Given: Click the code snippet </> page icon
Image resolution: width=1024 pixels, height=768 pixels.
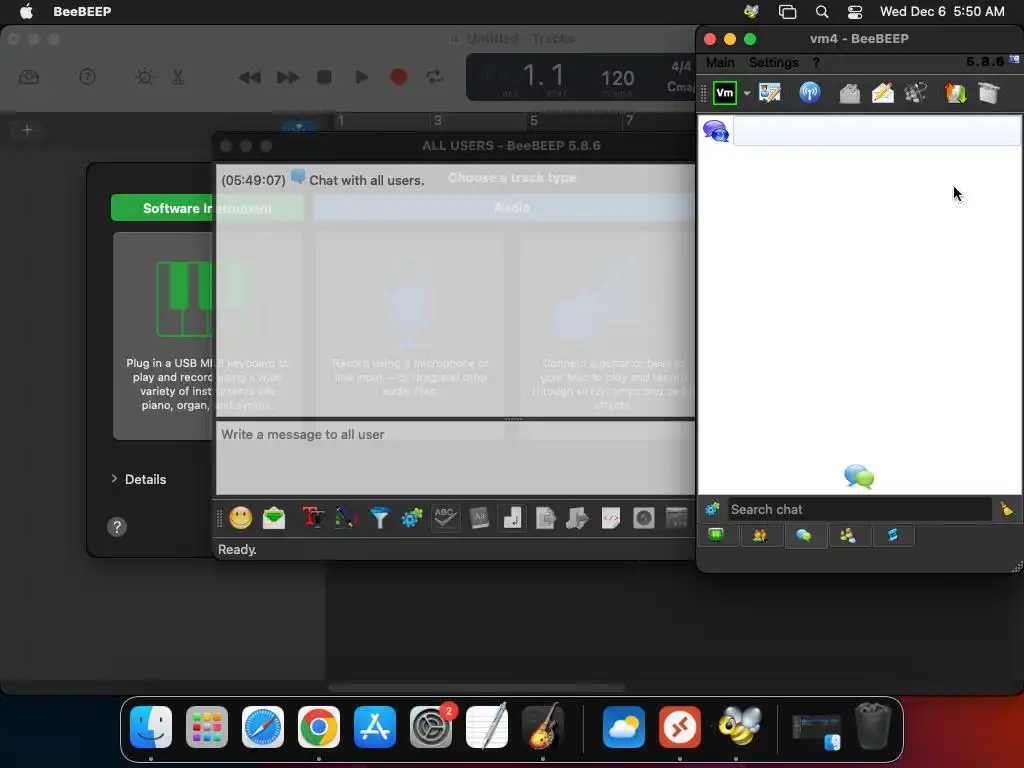Looking at the screenshot, I should pos(611,518).
